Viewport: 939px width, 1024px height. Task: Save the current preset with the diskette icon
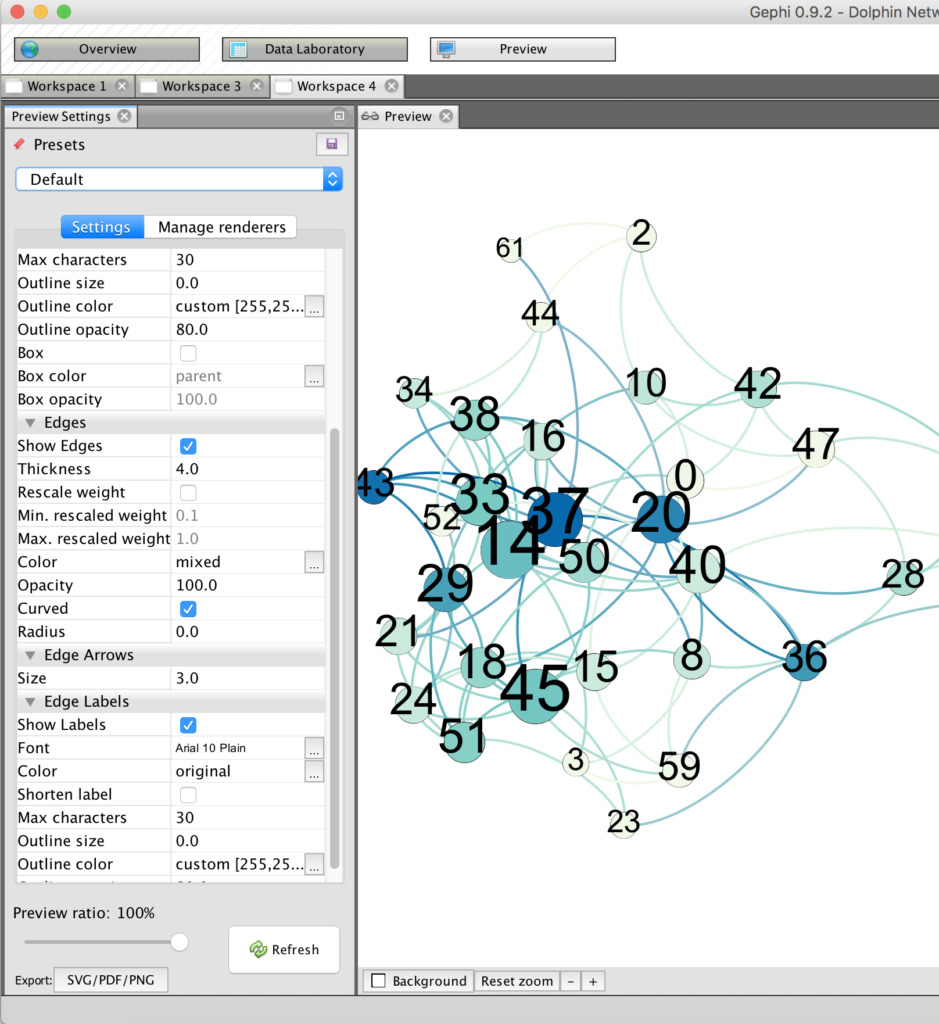tap(331, 144)
